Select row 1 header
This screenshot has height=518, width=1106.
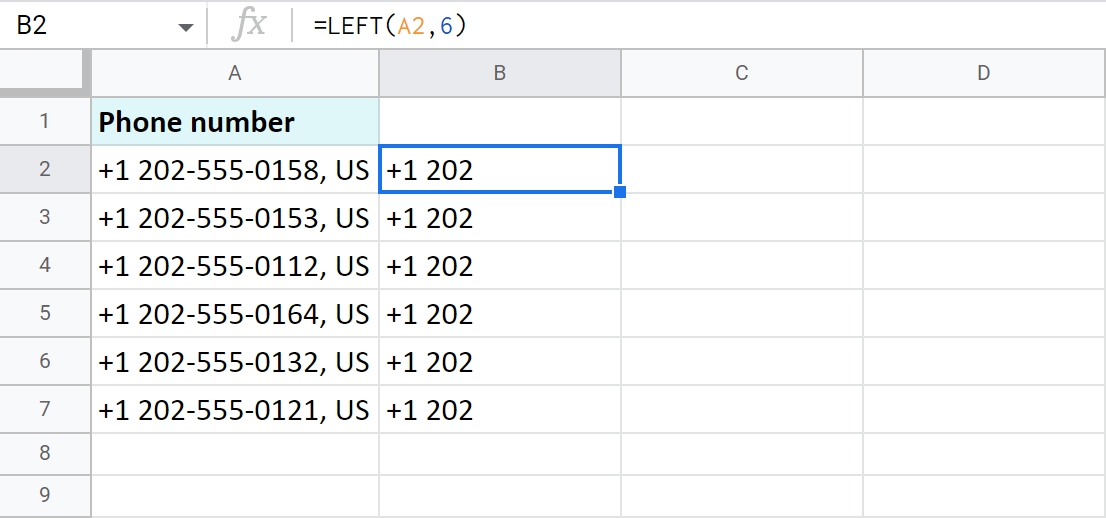(x=45, y=122)
